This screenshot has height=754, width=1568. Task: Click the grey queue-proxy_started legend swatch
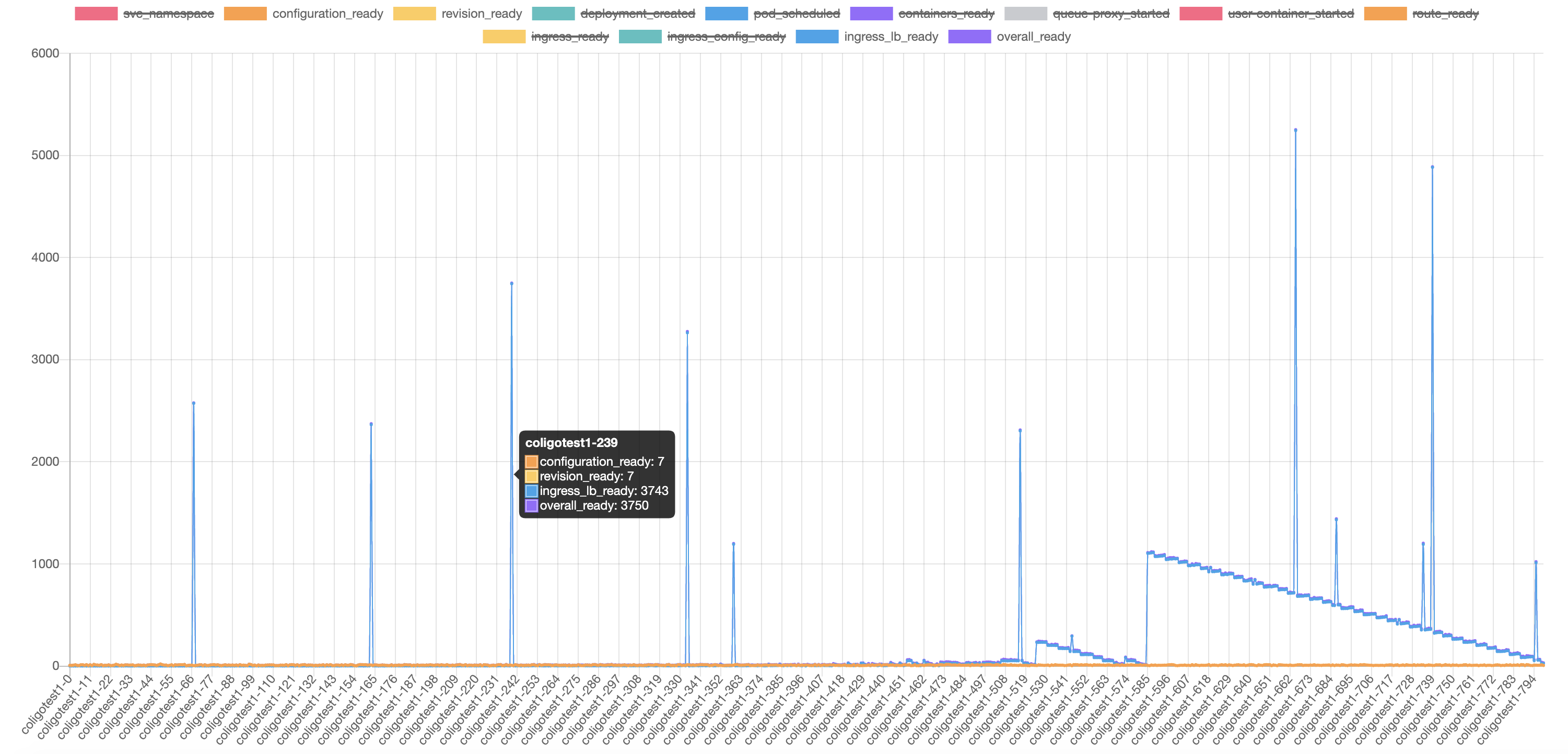[1026, 14]
